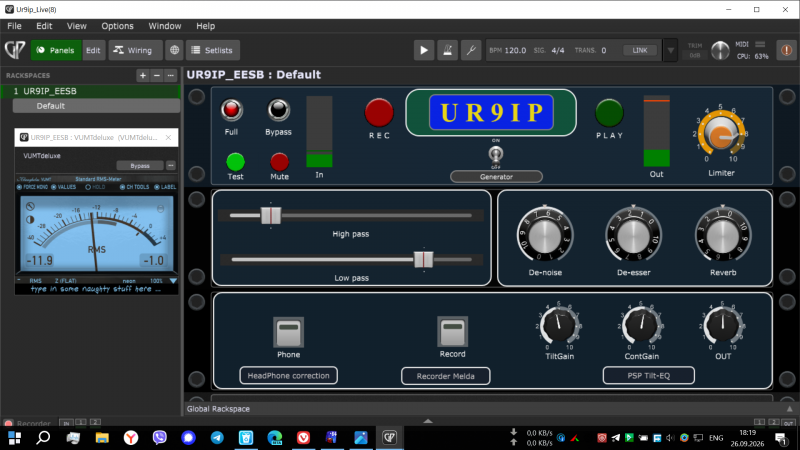Open the Options menu
The height and width of the screenshot is (450, 800).
click(x=117, y=26)
